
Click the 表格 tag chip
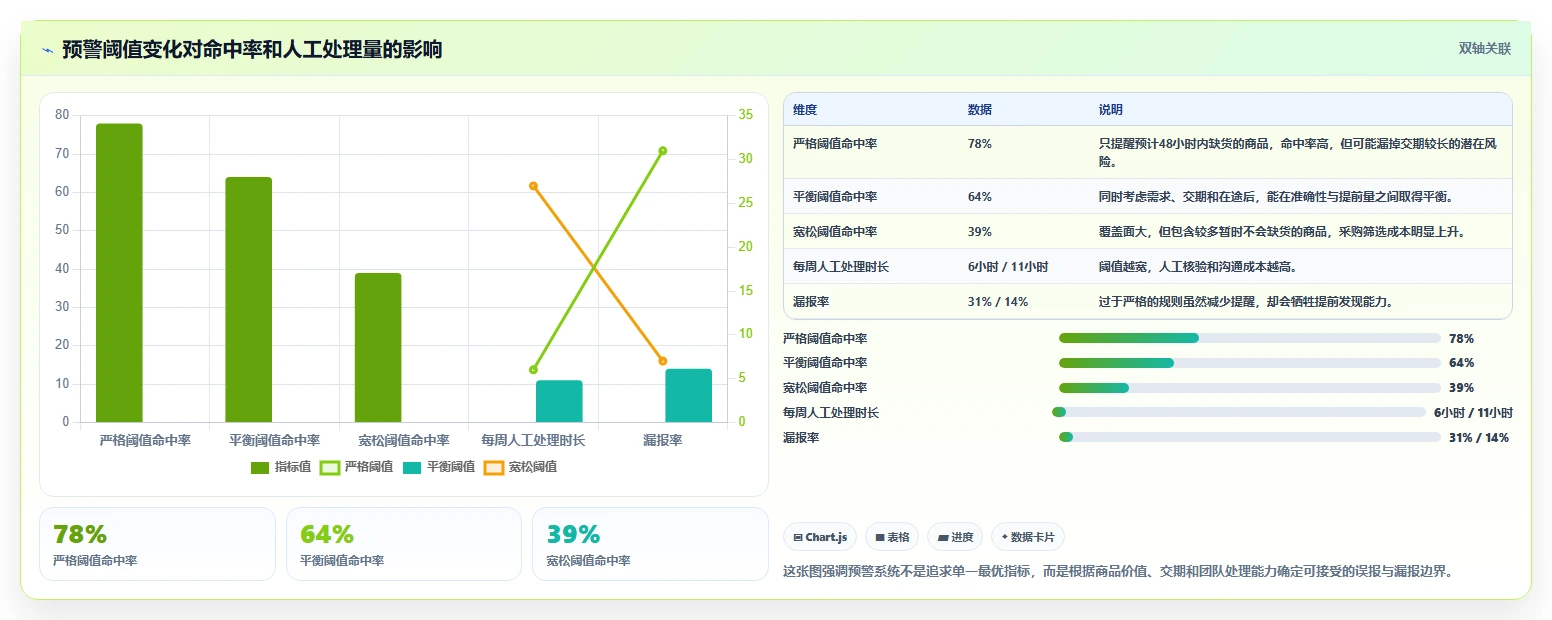[892, 537]
